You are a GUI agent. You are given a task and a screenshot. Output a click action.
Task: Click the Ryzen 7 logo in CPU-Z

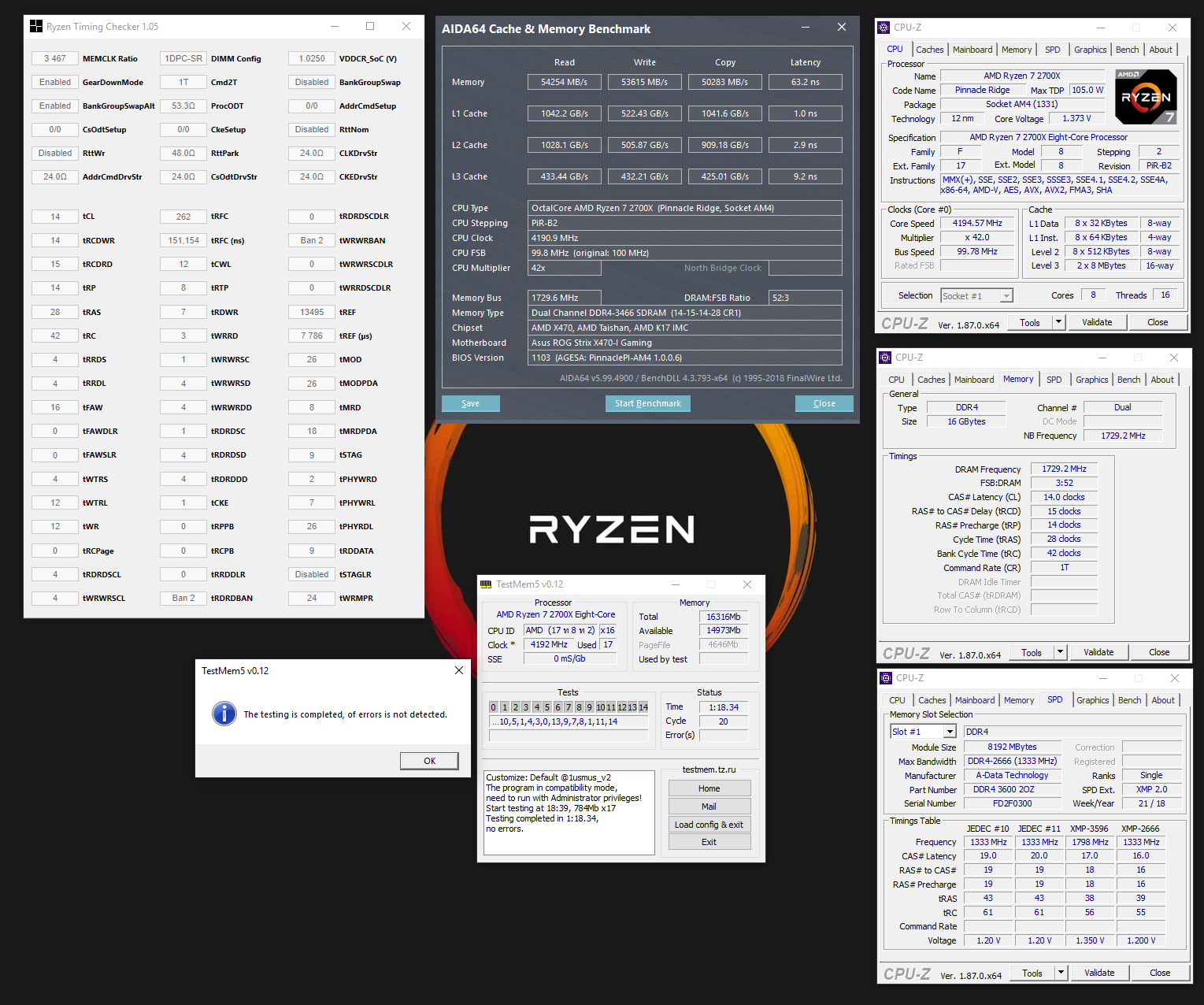pyautogui.click(x=1147, y=96)
